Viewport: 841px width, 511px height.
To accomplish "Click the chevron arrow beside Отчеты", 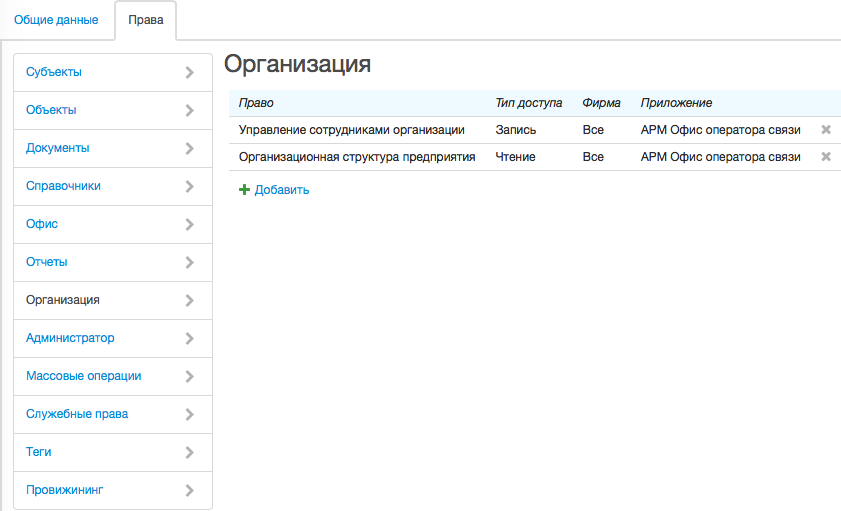I will [189, 263].
